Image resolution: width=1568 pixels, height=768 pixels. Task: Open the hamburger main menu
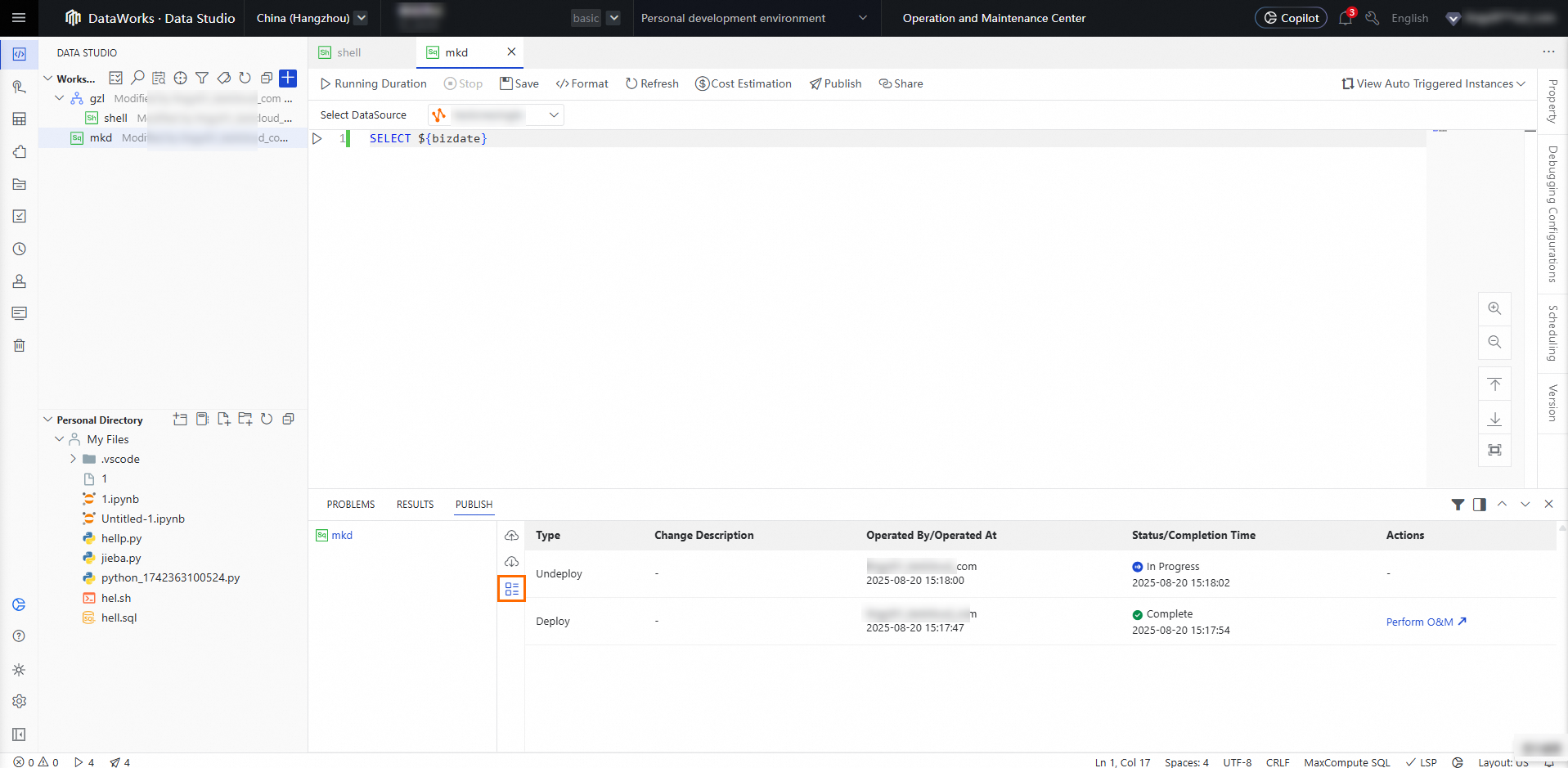pyautogui.click(x=19, y=18)
